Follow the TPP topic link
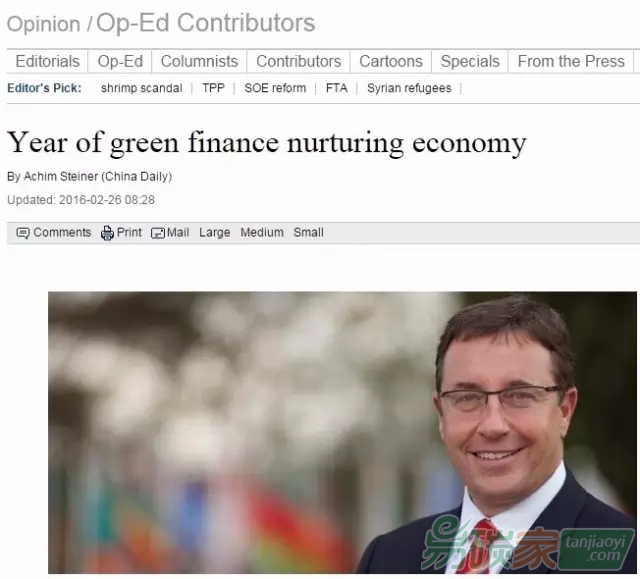Screen dimensions: 640x579 pyautogui.click(x=213, y=88)
